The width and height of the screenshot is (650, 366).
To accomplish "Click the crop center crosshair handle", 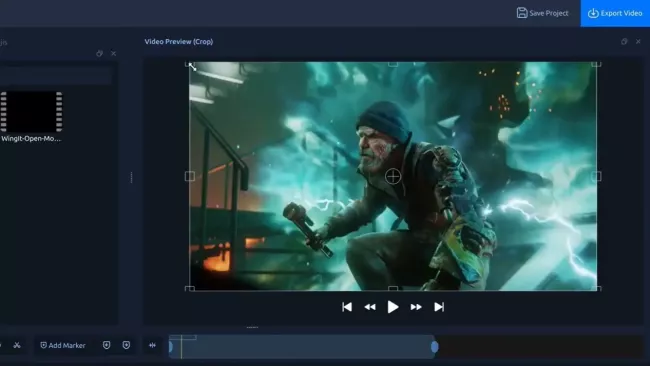I will coord(393,176).
